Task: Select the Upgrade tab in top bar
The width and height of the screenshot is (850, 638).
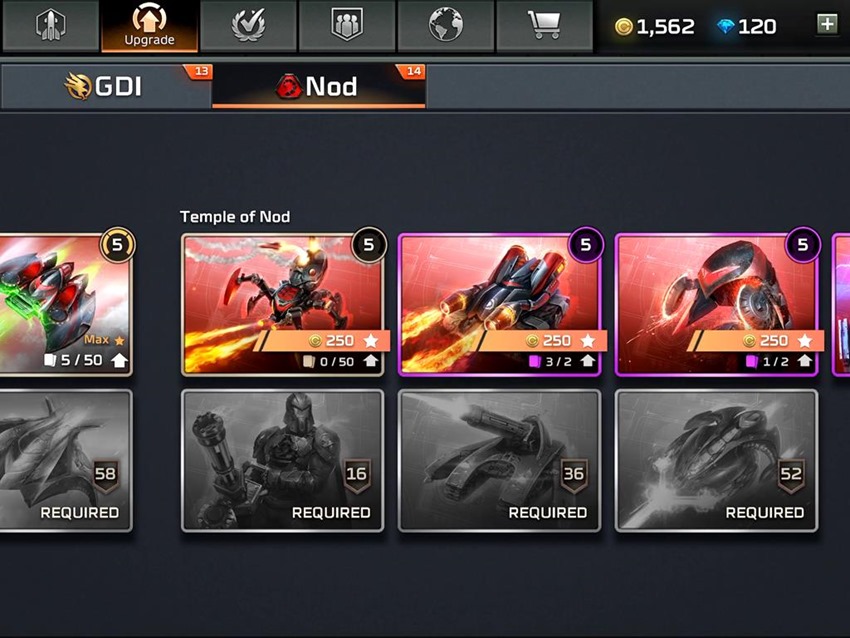Action: (150, 25)
